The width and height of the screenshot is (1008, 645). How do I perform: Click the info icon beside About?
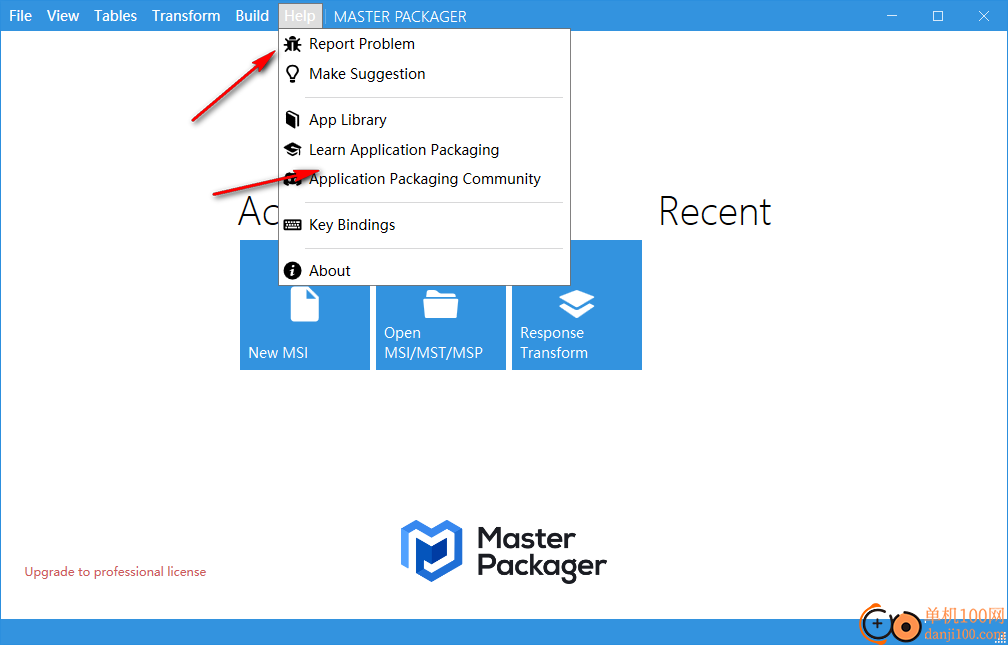coord(292,271)
